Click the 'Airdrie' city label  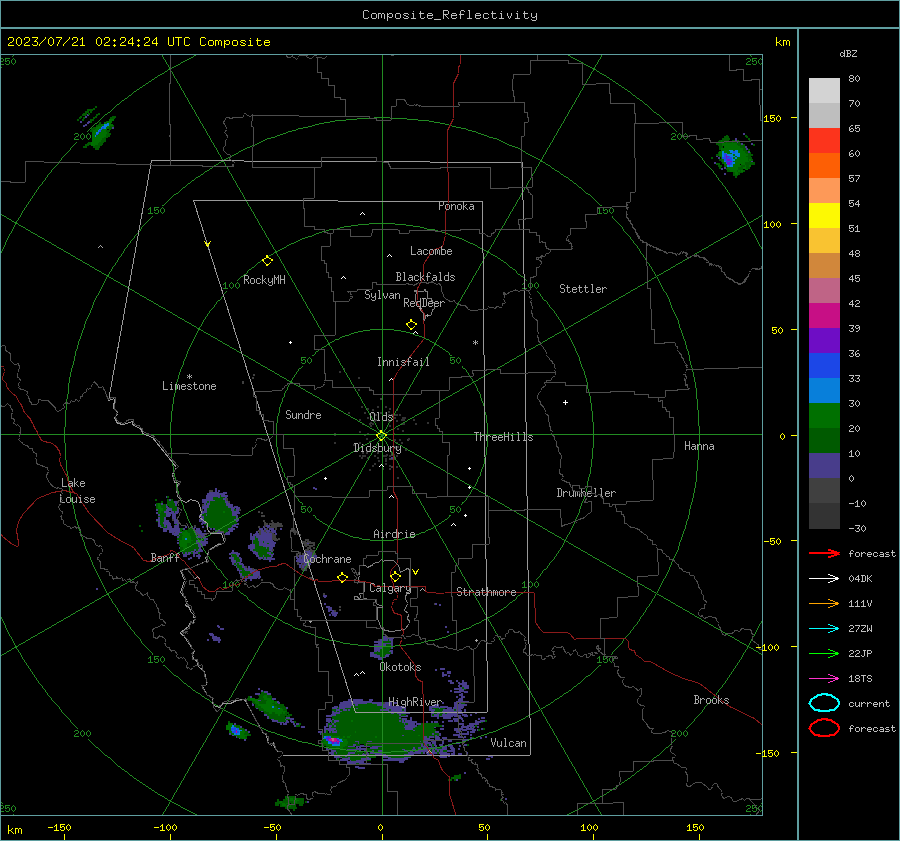click(394, 534)
